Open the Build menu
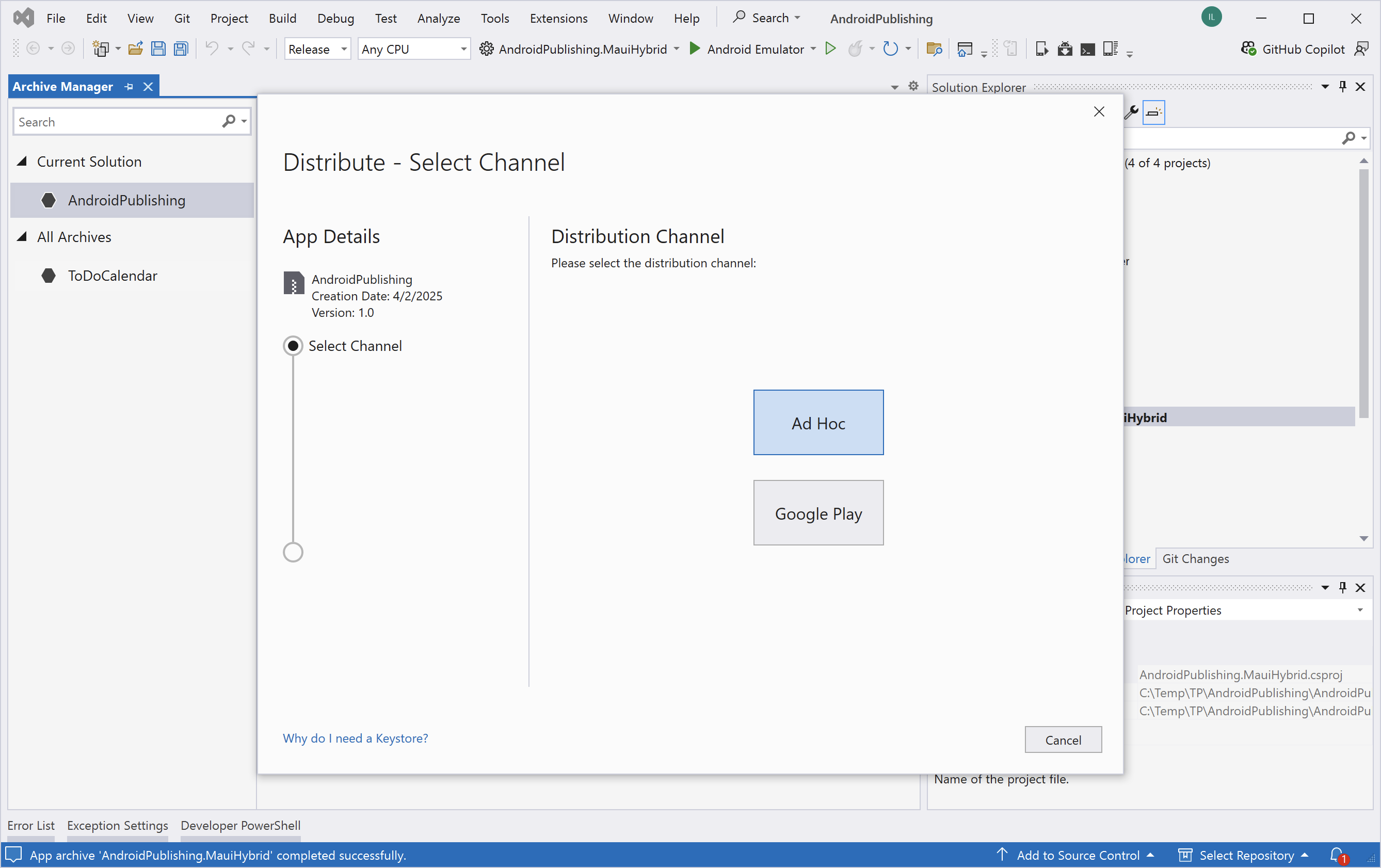 pyautogui.click(x=282, y=19)
